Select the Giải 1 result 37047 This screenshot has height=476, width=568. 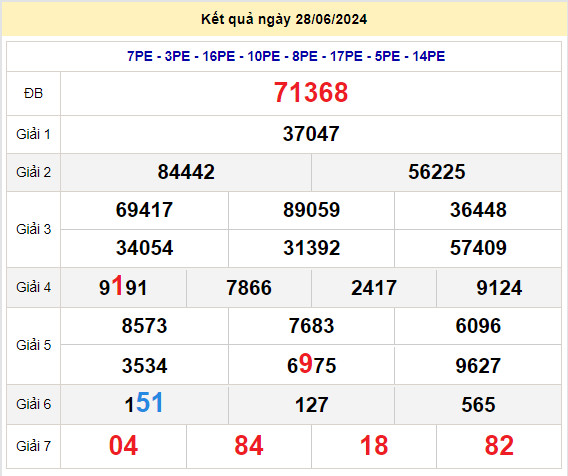[311, 134]
